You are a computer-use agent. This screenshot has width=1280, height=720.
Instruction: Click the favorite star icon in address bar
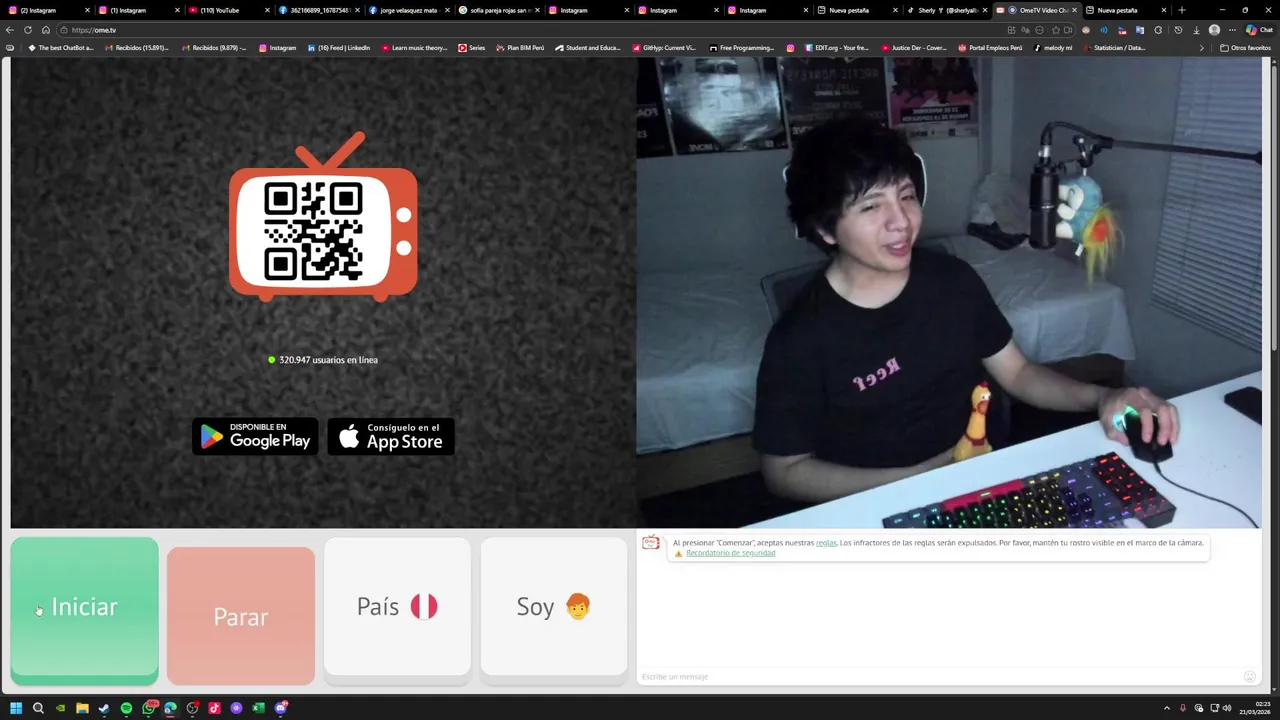(x=1056, y=30)
